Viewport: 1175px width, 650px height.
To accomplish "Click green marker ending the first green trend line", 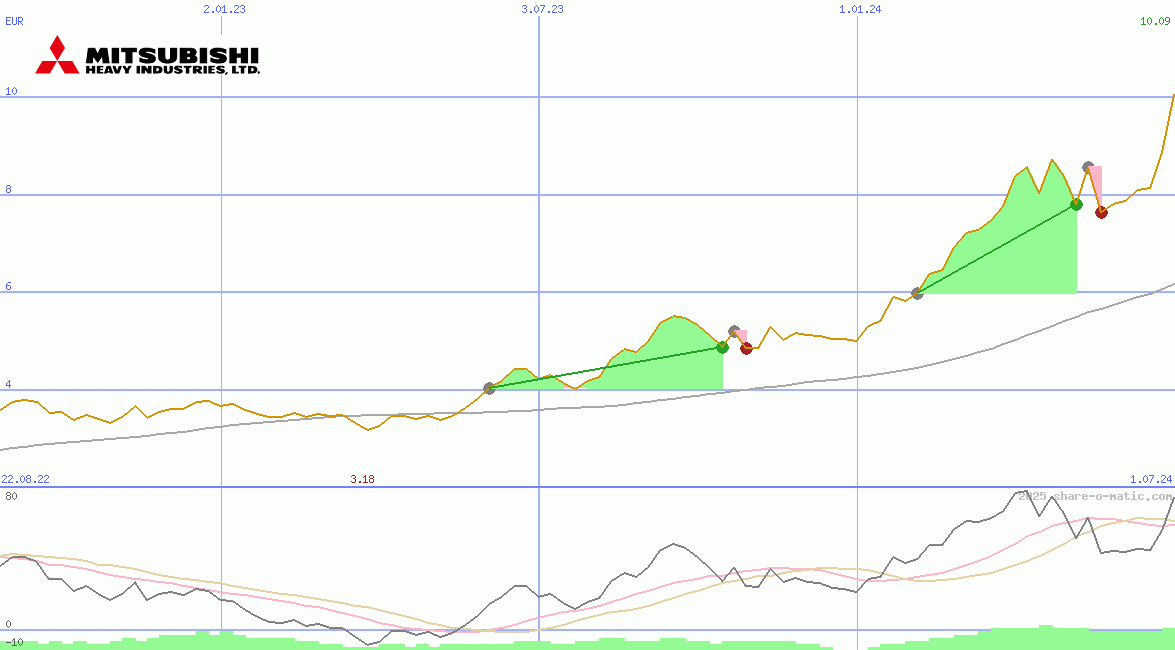I will pos(722,347).
